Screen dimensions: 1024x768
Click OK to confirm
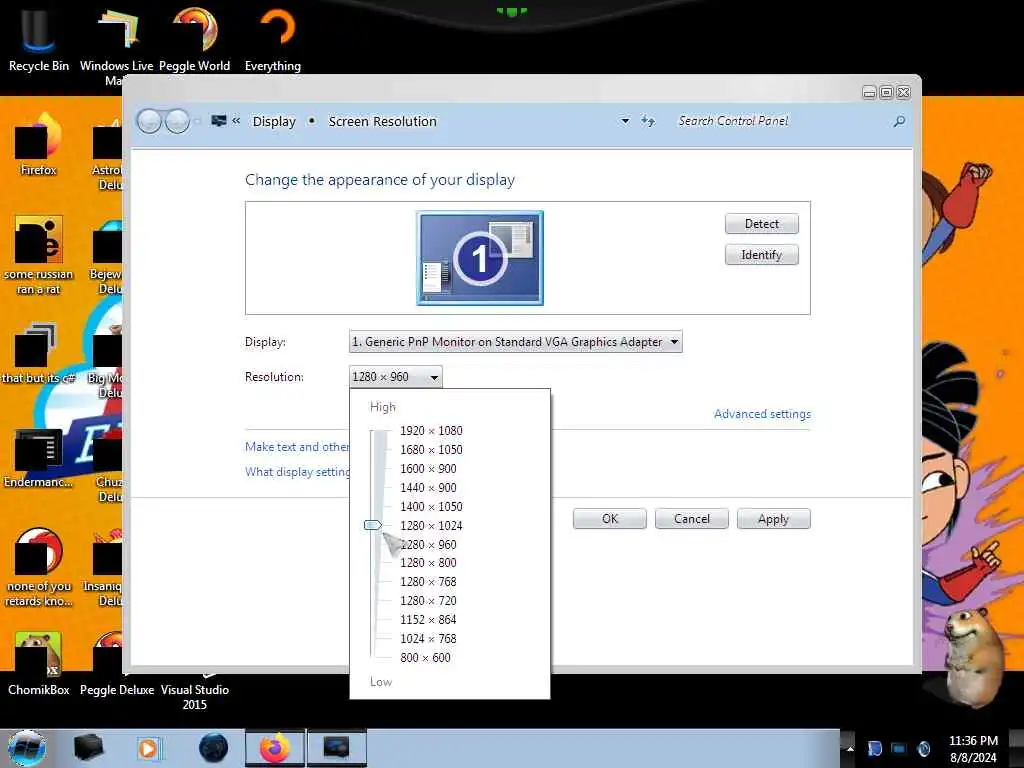(x=610, y=519)
